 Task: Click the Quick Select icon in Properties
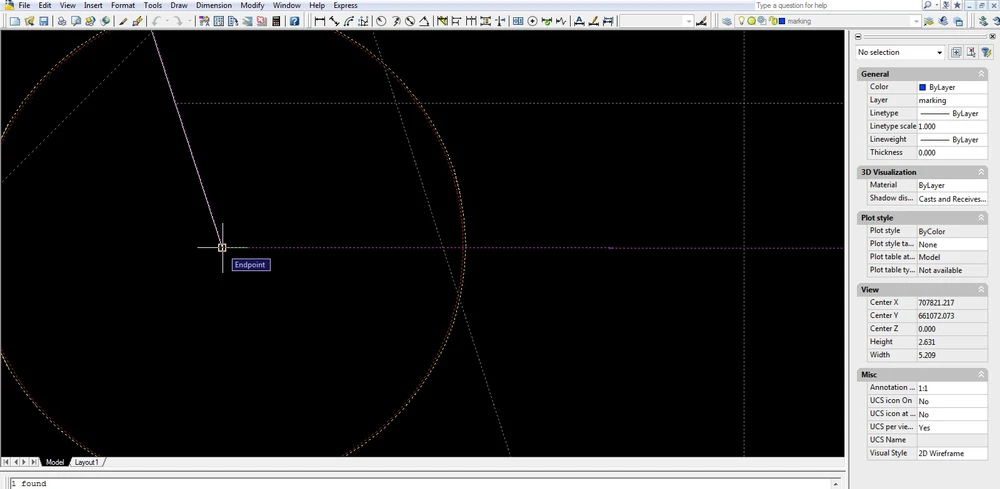[985, 52]
